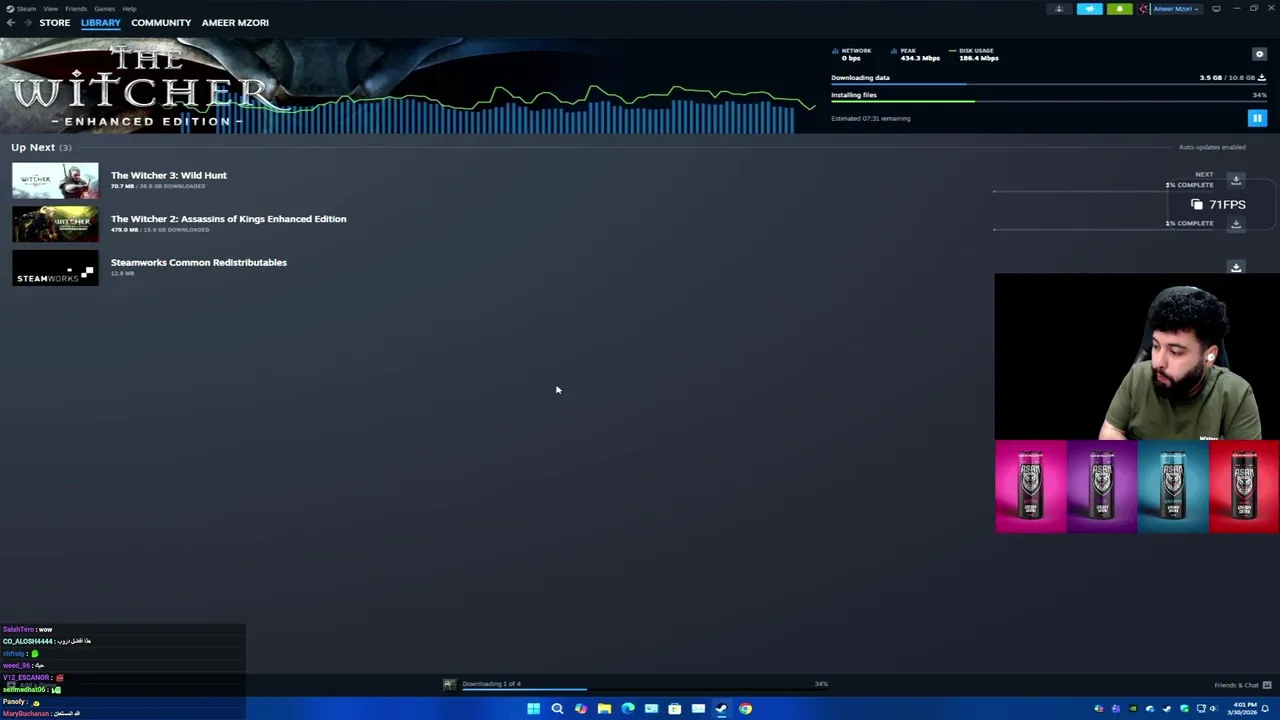Open Steamworks Common Redistributables entry

tap(199, 262)
